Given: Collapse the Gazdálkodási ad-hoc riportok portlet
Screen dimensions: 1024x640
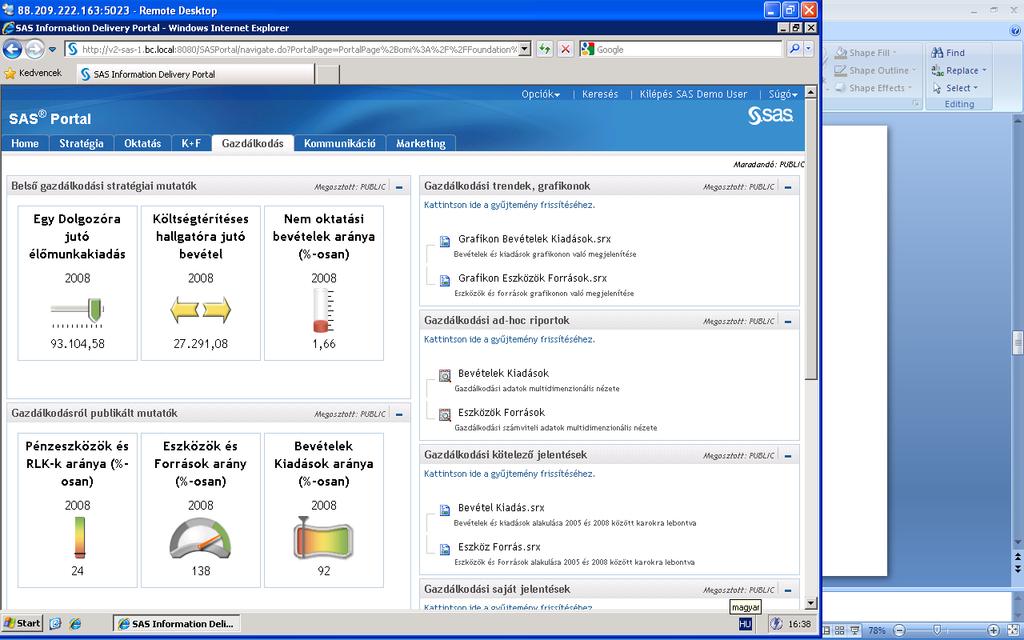Looking at the screenshot, I should coord(788,322).
